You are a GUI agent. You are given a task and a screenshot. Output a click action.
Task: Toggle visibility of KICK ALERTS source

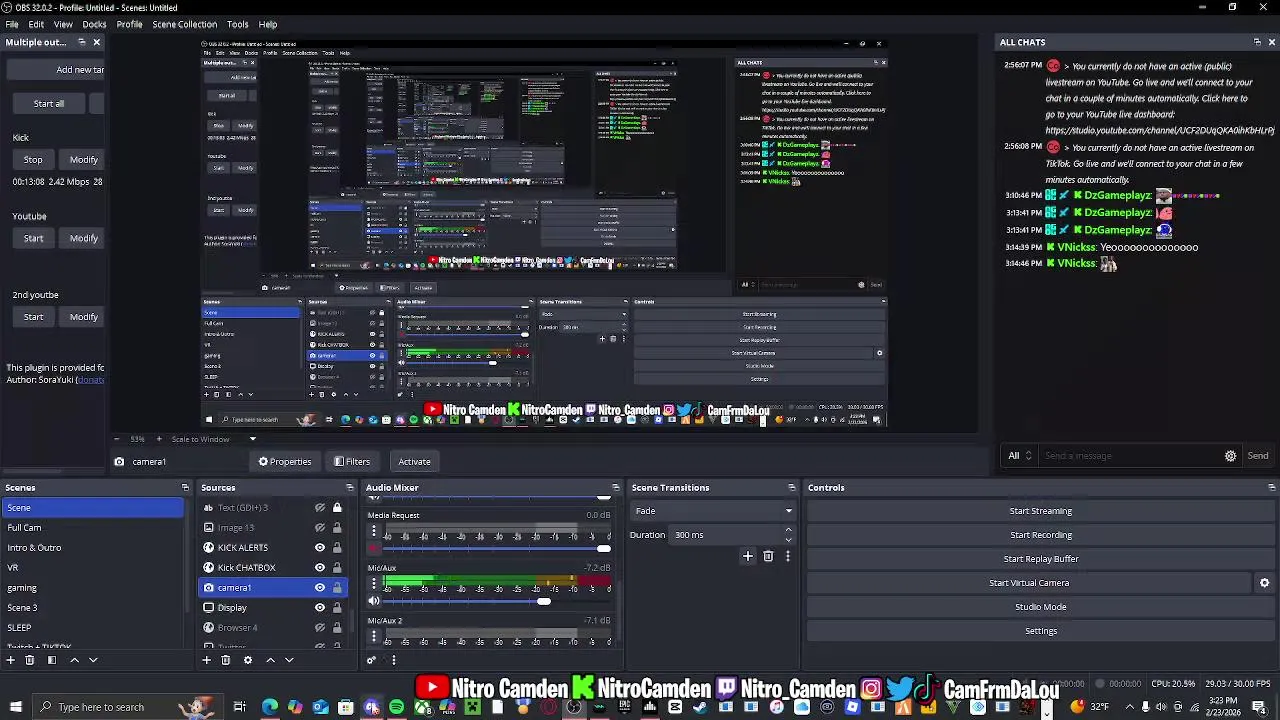coord(320,548)
